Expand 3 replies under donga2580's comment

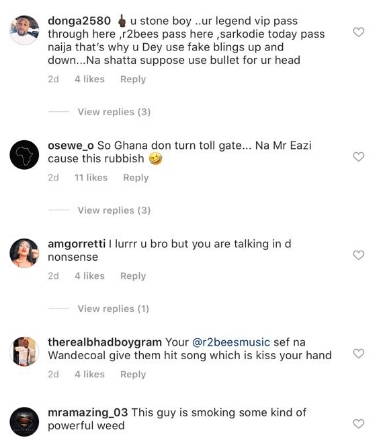tap(114, 112)
